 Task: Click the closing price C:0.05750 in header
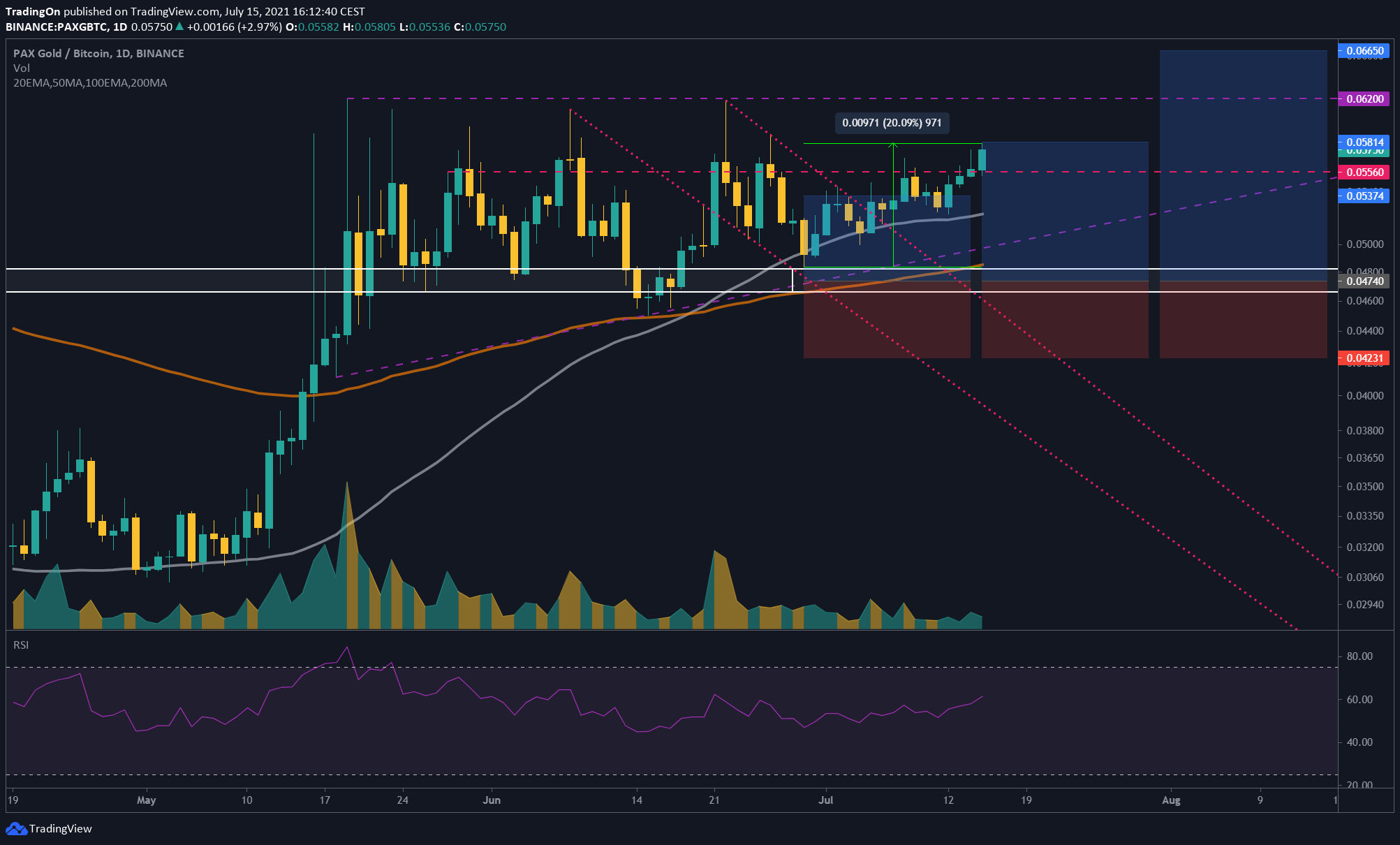[x=480, y=27]
